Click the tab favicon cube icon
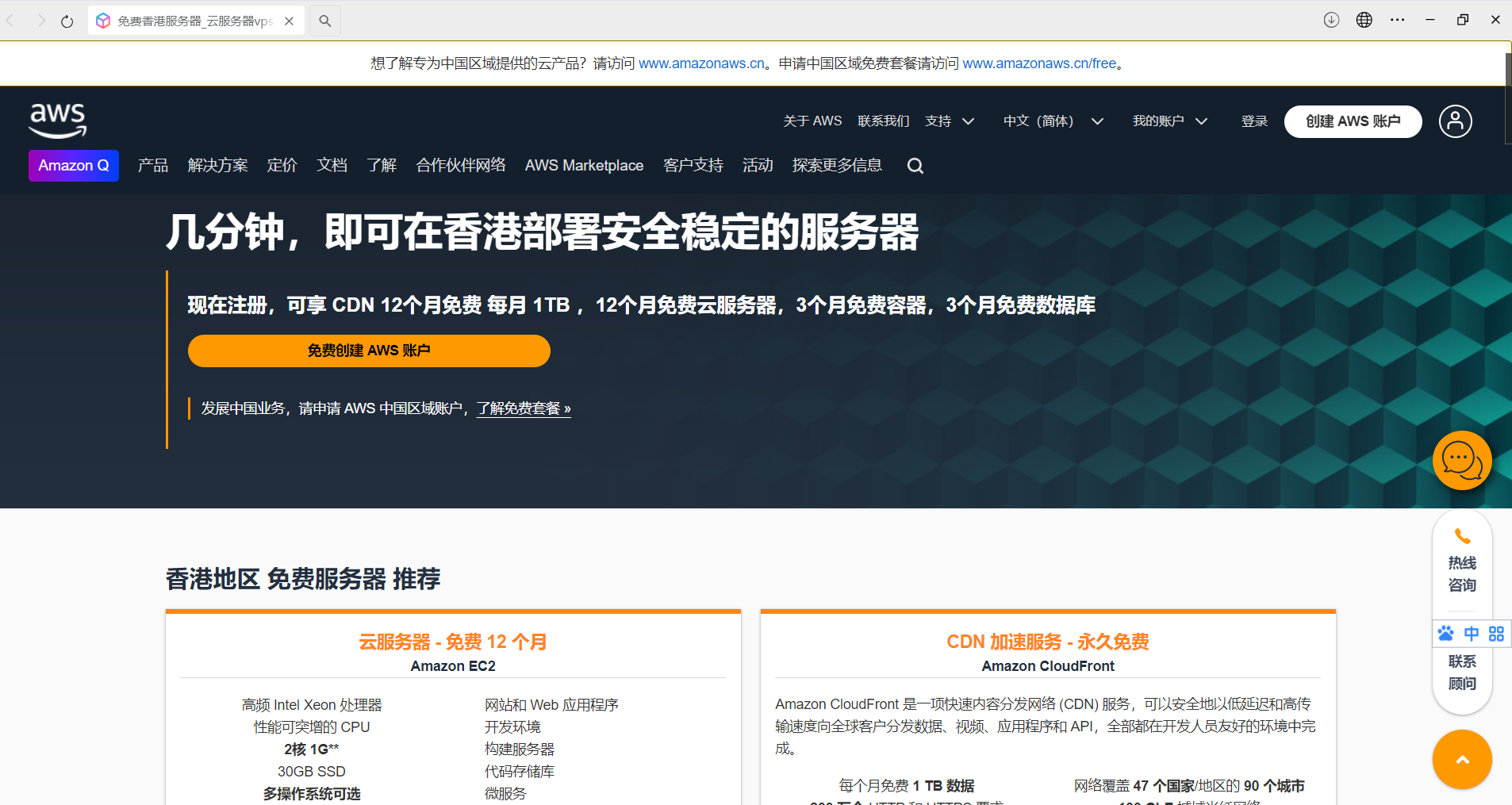Screen dimensions: 1512x805 tap(103, 21)
